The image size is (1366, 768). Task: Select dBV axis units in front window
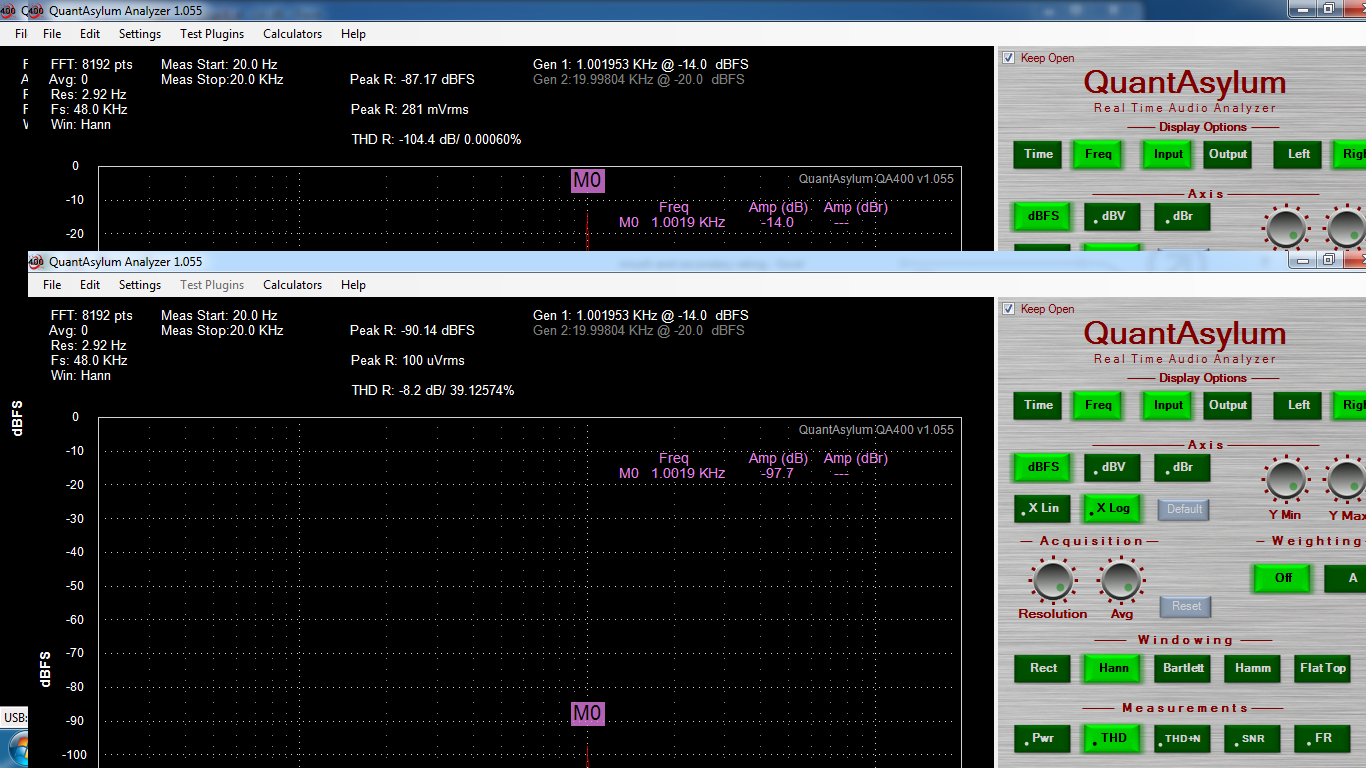[1113, 467]
